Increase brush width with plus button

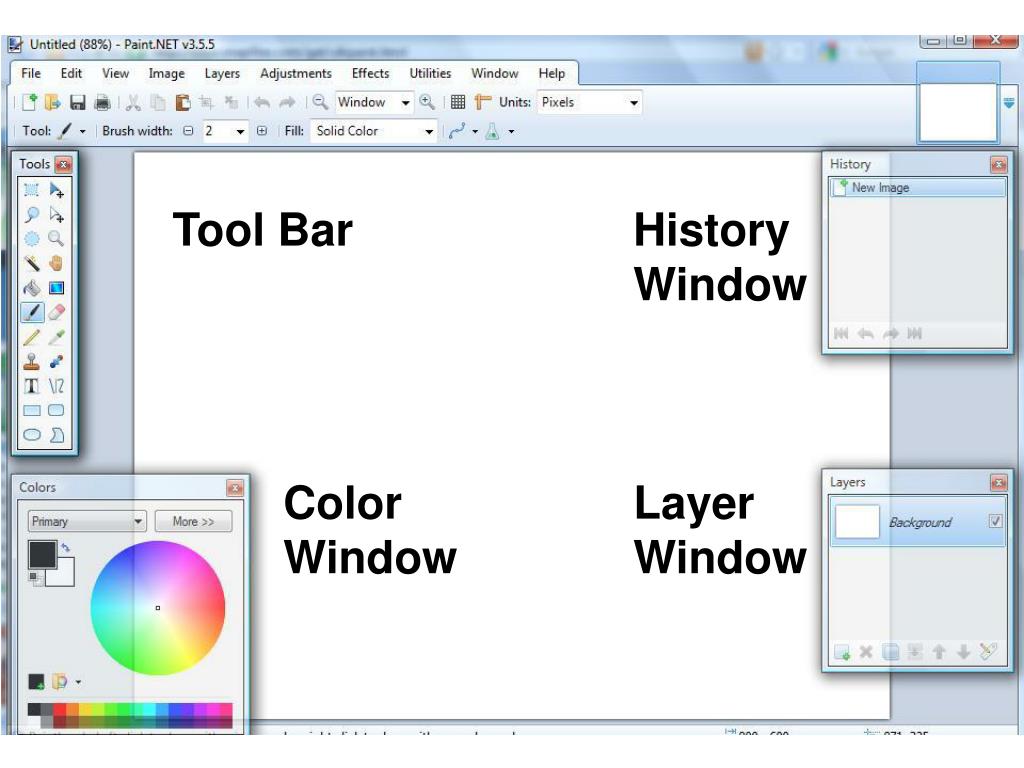coord(262,131)
